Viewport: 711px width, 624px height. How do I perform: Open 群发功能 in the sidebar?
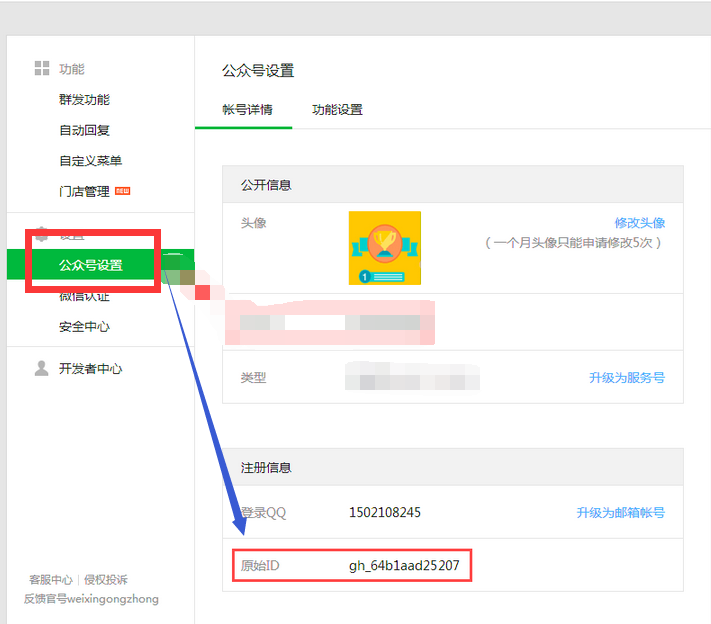pyautogui.click(x=84, y=100)
